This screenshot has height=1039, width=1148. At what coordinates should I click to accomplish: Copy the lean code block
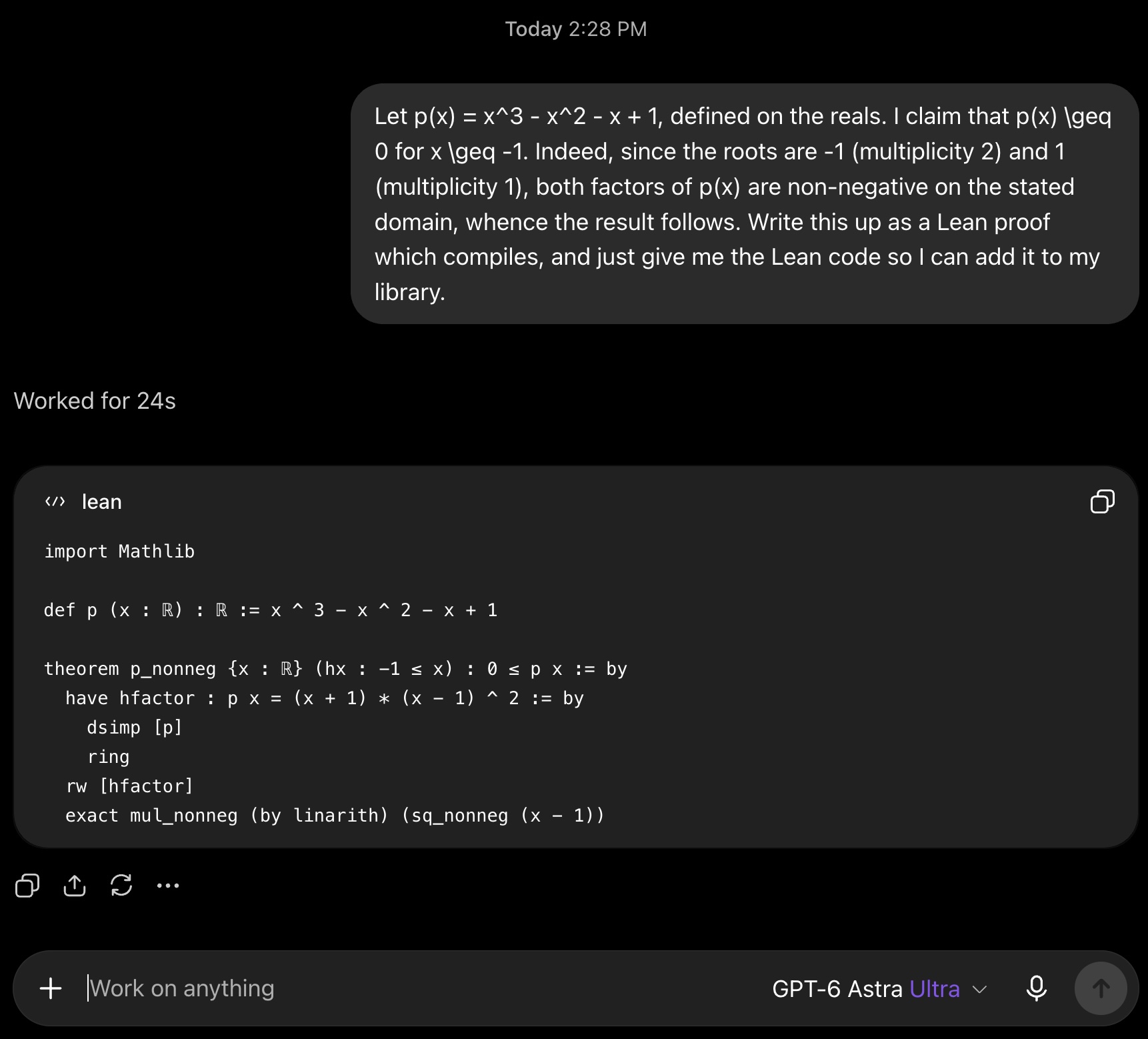point(1102,501)
